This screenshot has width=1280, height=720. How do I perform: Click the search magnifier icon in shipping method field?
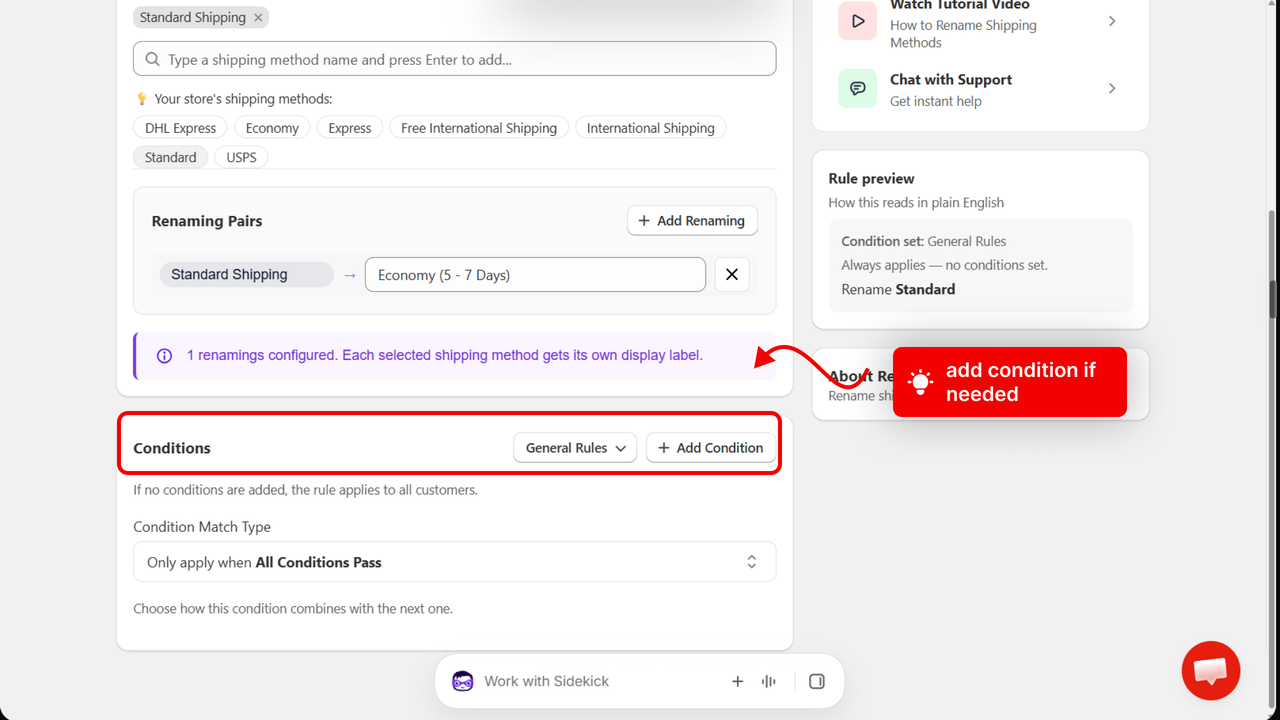click(x=152, y=59)
